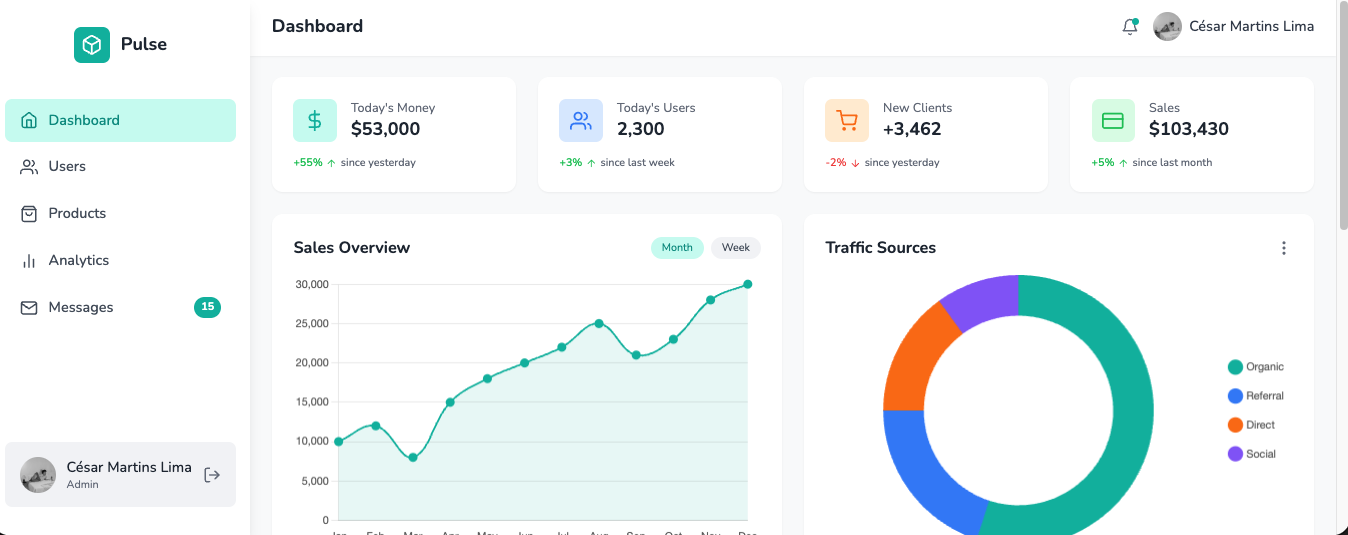
Task: Switch Sales Overview to Week view
Action: click(736, 248)
